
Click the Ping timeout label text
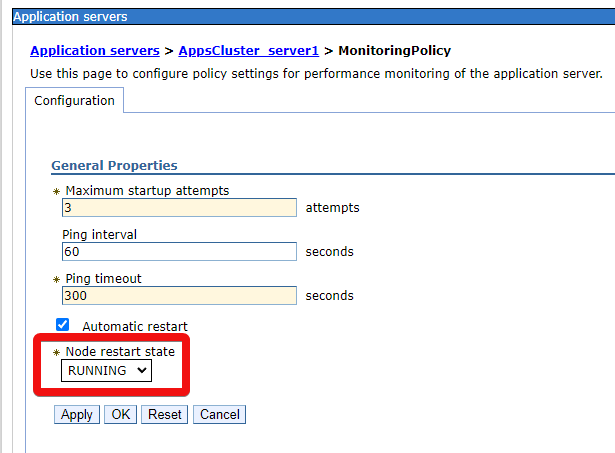[x=101, y=278]
